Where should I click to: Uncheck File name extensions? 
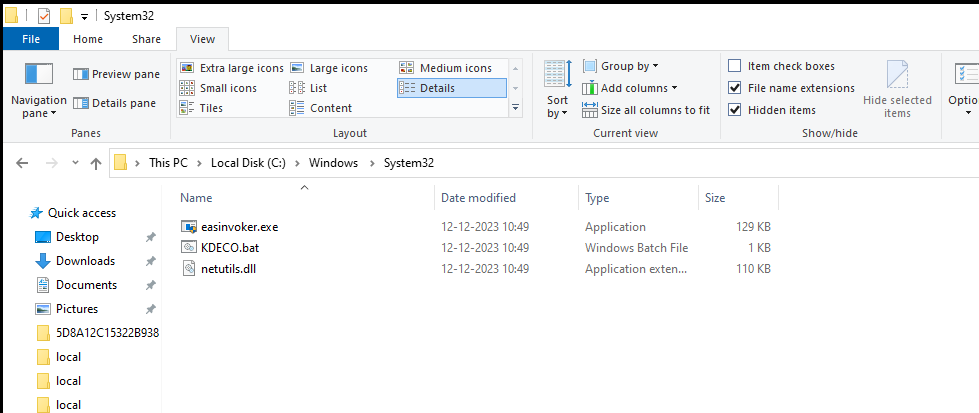(735, 88)
